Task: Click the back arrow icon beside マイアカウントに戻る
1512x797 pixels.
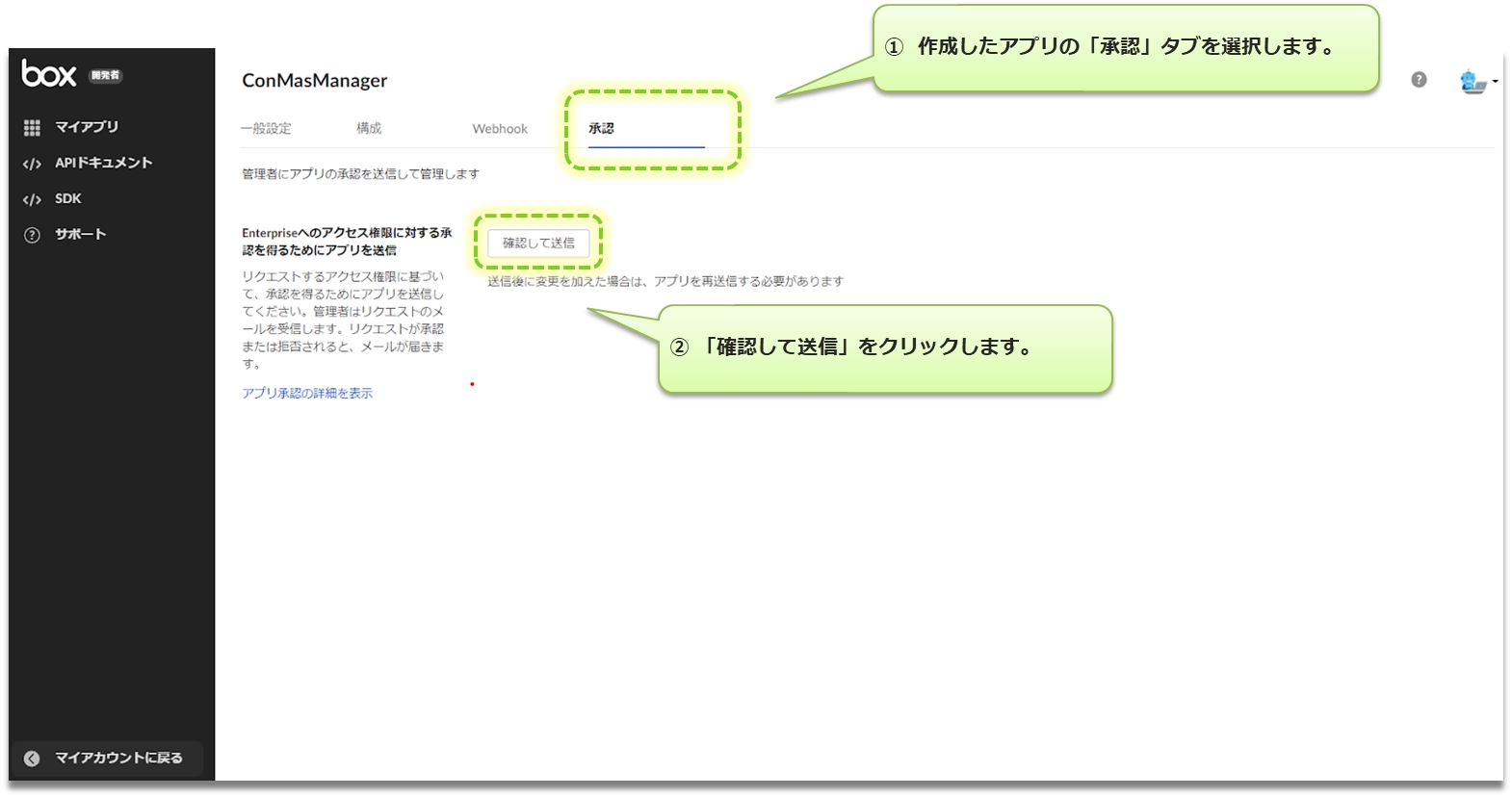Action: [x=32, y=758]
